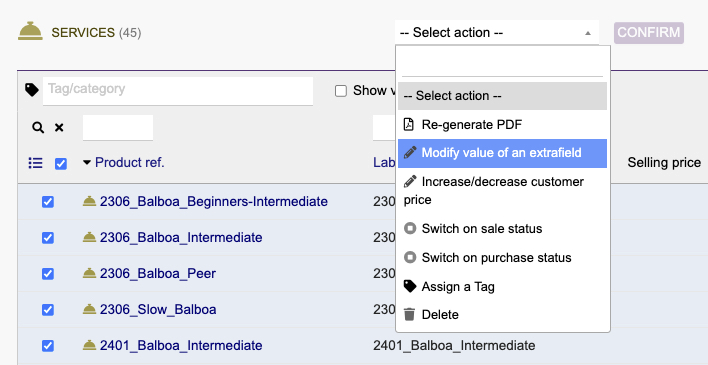Open the column selector list icon
The image size is (708, 365).
(36, 163)
